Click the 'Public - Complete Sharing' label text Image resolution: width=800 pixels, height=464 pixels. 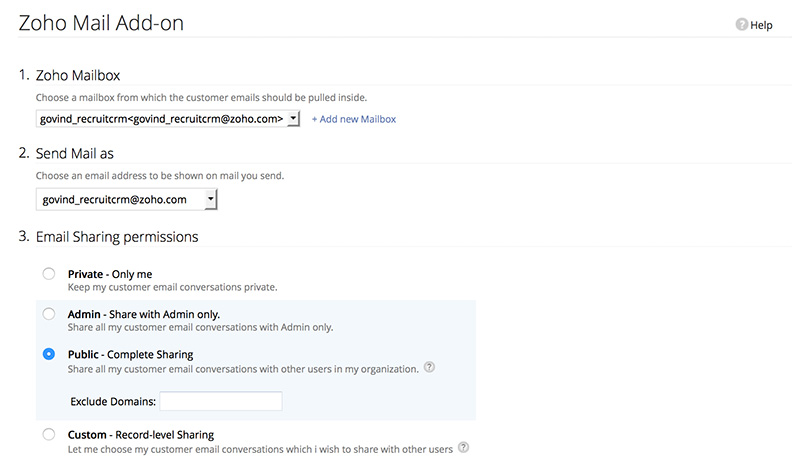(x=130, y=354)
